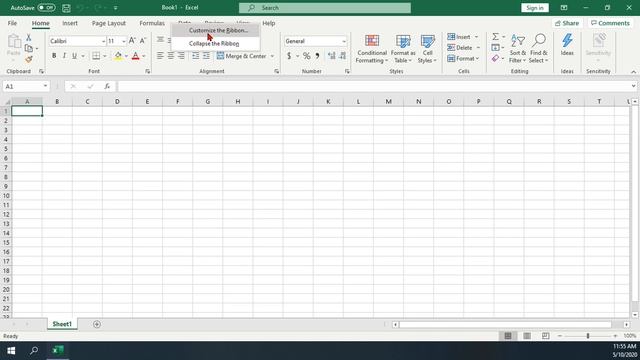Collapse the ribbon with the chevron
The width and height of the screenshot is (640, 360).
coord(633,72)
